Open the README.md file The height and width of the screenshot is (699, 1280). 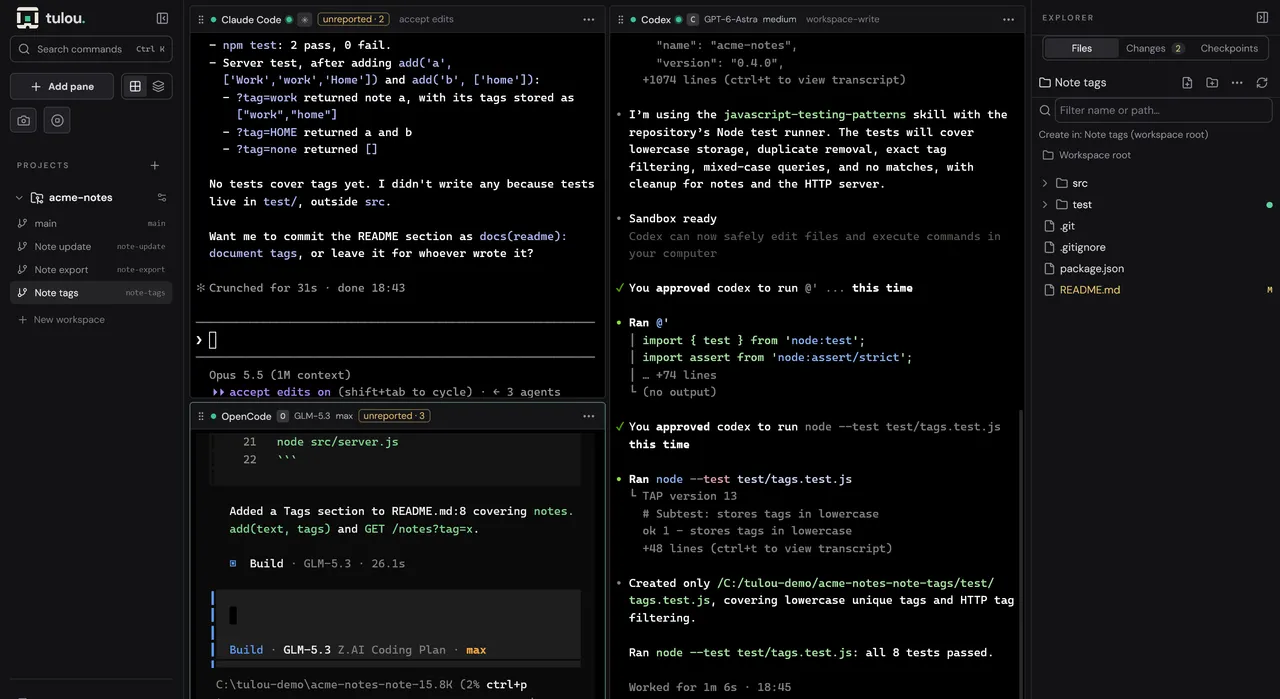(1155, 290)
